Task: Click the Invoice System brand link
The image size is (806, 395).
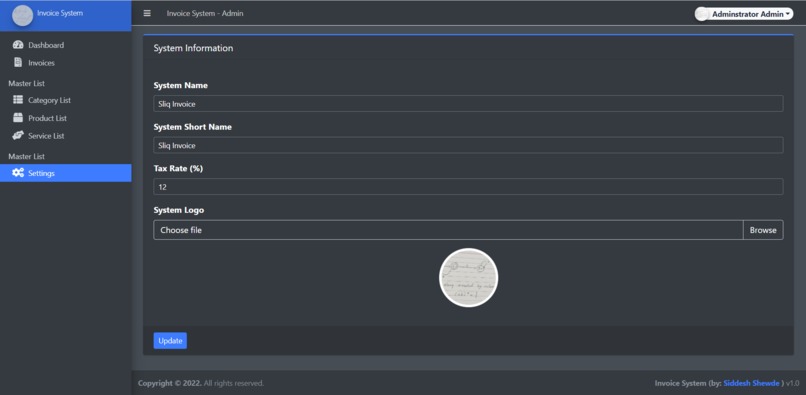Action: tap(60, 13)
